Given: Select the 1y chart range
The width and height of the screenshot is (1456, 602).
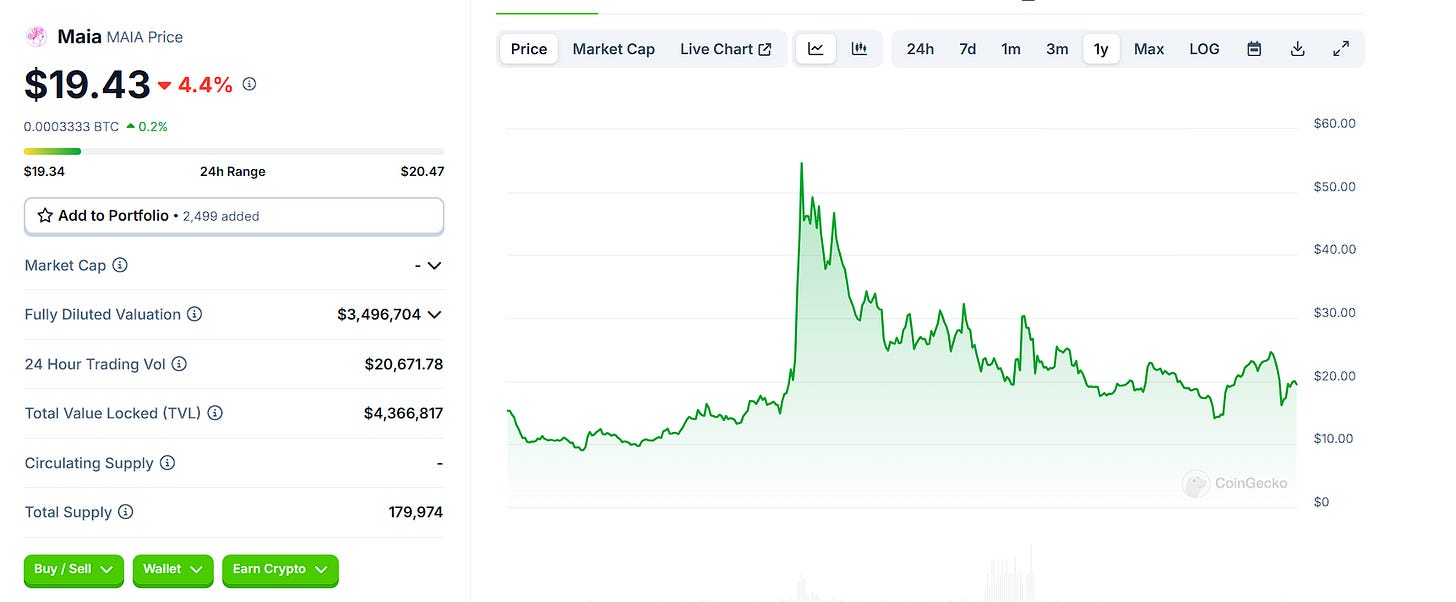Looking at the screenshot, I should coord(1101,48).
